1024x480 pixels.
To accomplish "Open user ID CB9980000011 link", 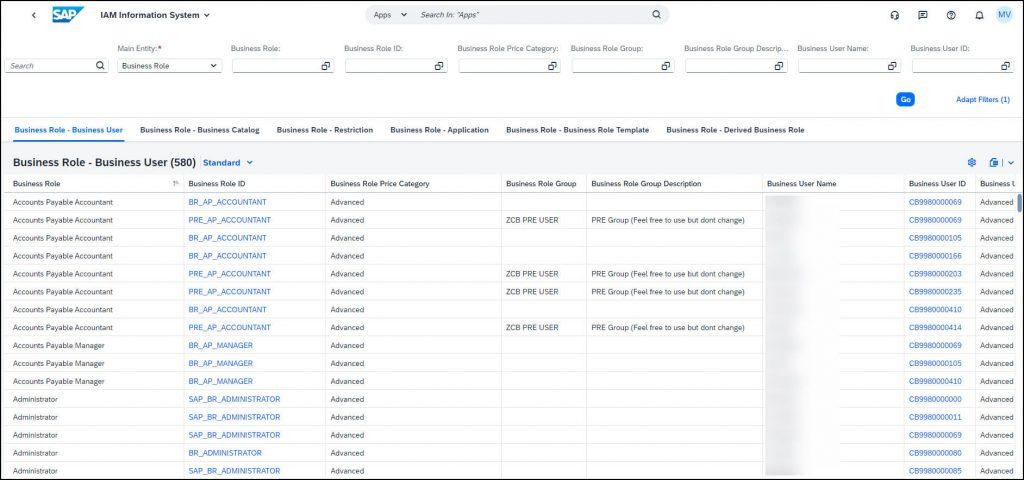I will pyautogui.click(x=935, y=417).
